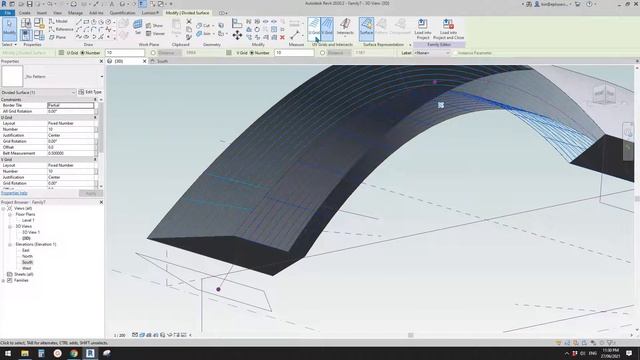The width and height of the screenshot is (640, 360).
Task: Click the Save icon in quick access toolbar
Action: tap(29, 4)
